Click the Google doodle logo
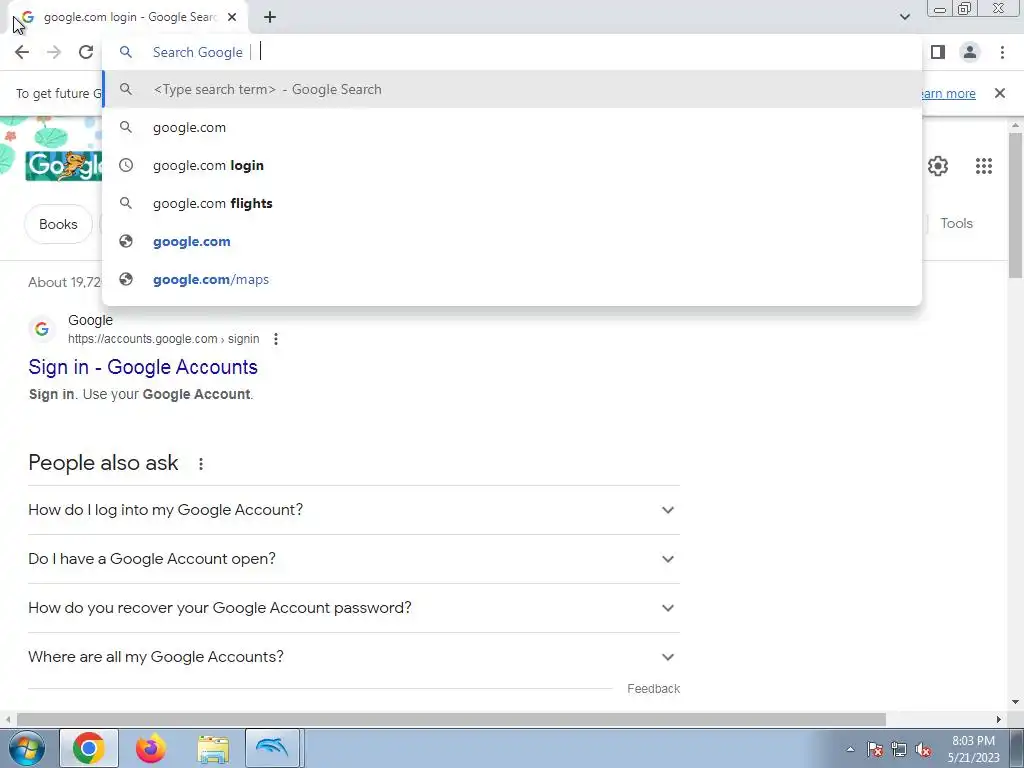1024x768 pixels. point(63,165)
